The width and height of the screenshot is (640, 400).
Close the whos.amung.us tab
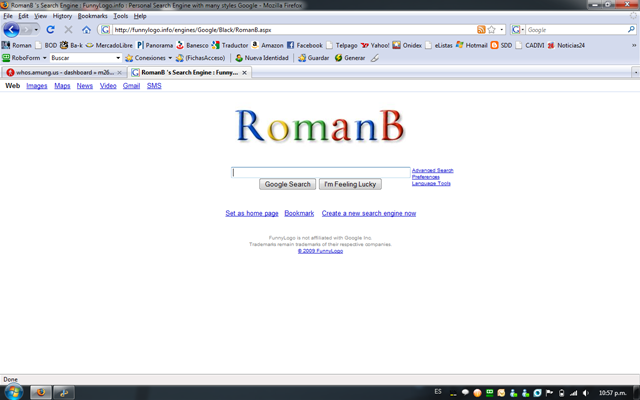click(x=119, y=73)
